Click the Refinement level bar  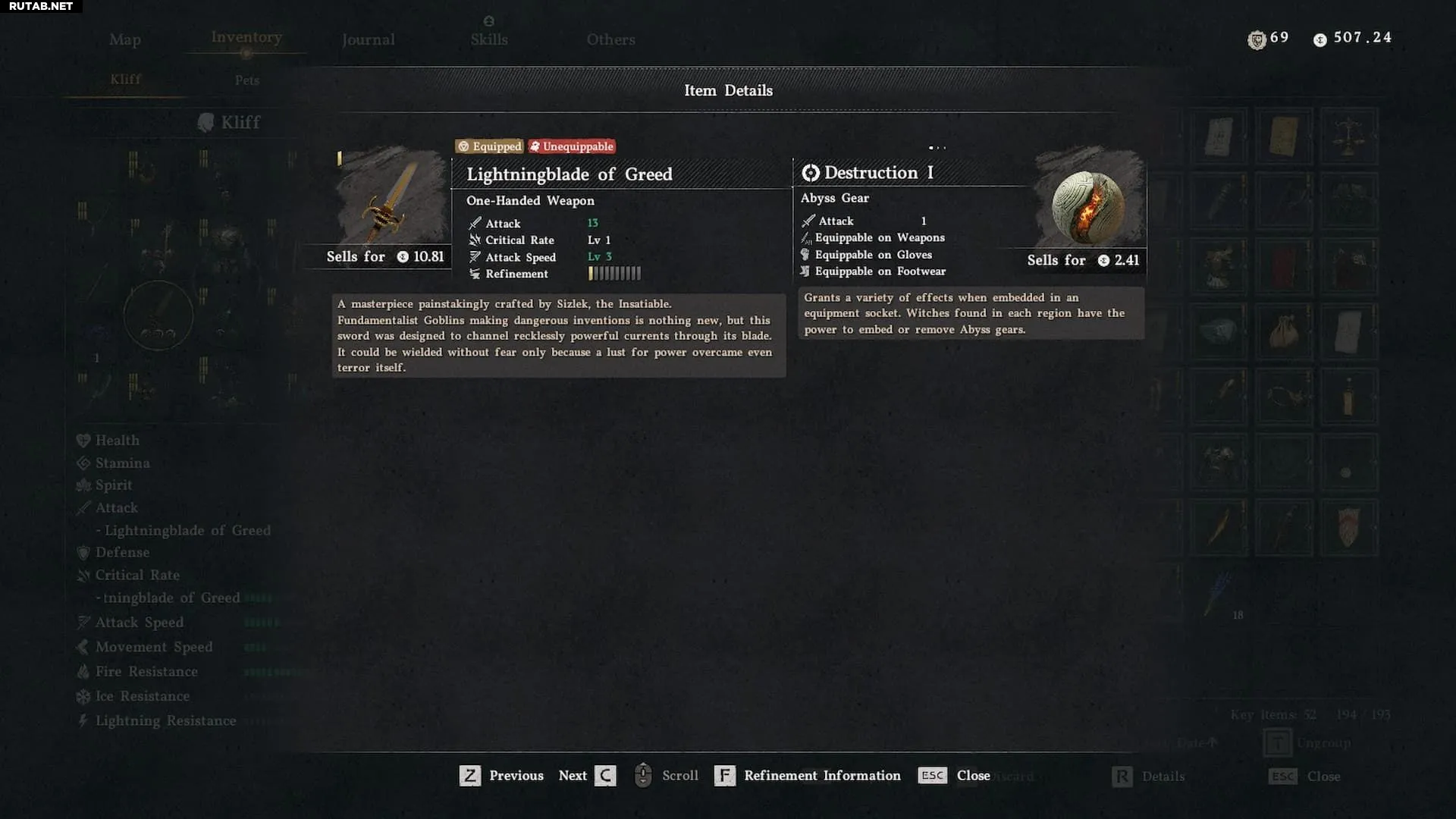614,274
